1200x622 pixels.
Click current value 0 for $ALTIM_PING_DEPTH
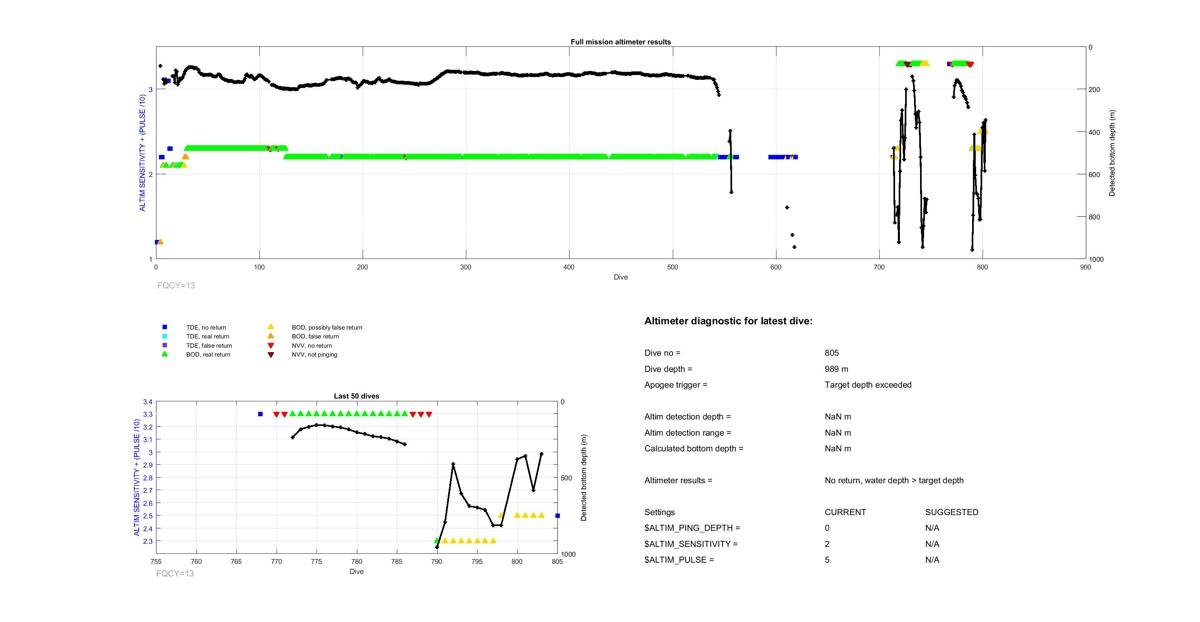pos(827,528)
